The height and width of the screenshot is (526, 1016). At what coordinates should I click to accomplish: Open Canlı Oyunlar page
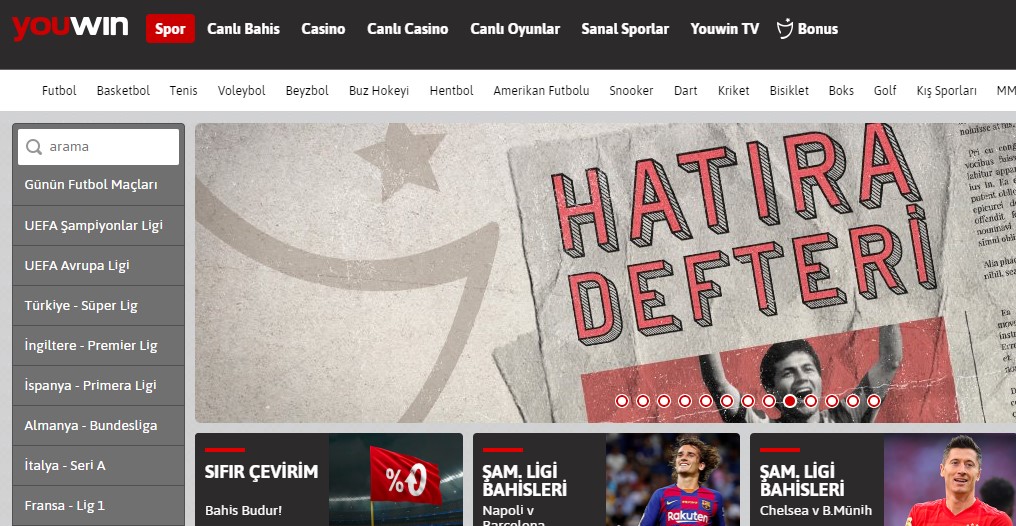[515, 29]
